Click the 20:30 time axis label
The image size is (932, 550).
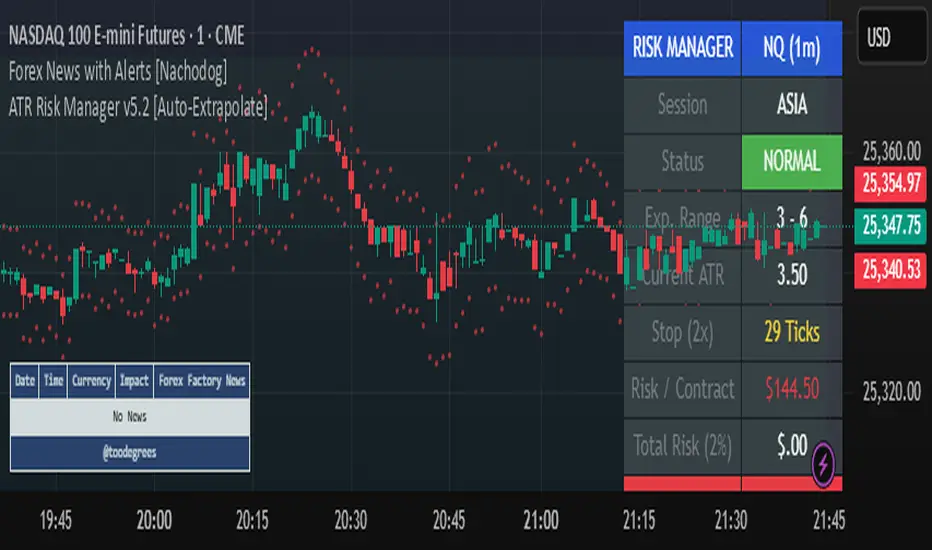coord(351,521)
